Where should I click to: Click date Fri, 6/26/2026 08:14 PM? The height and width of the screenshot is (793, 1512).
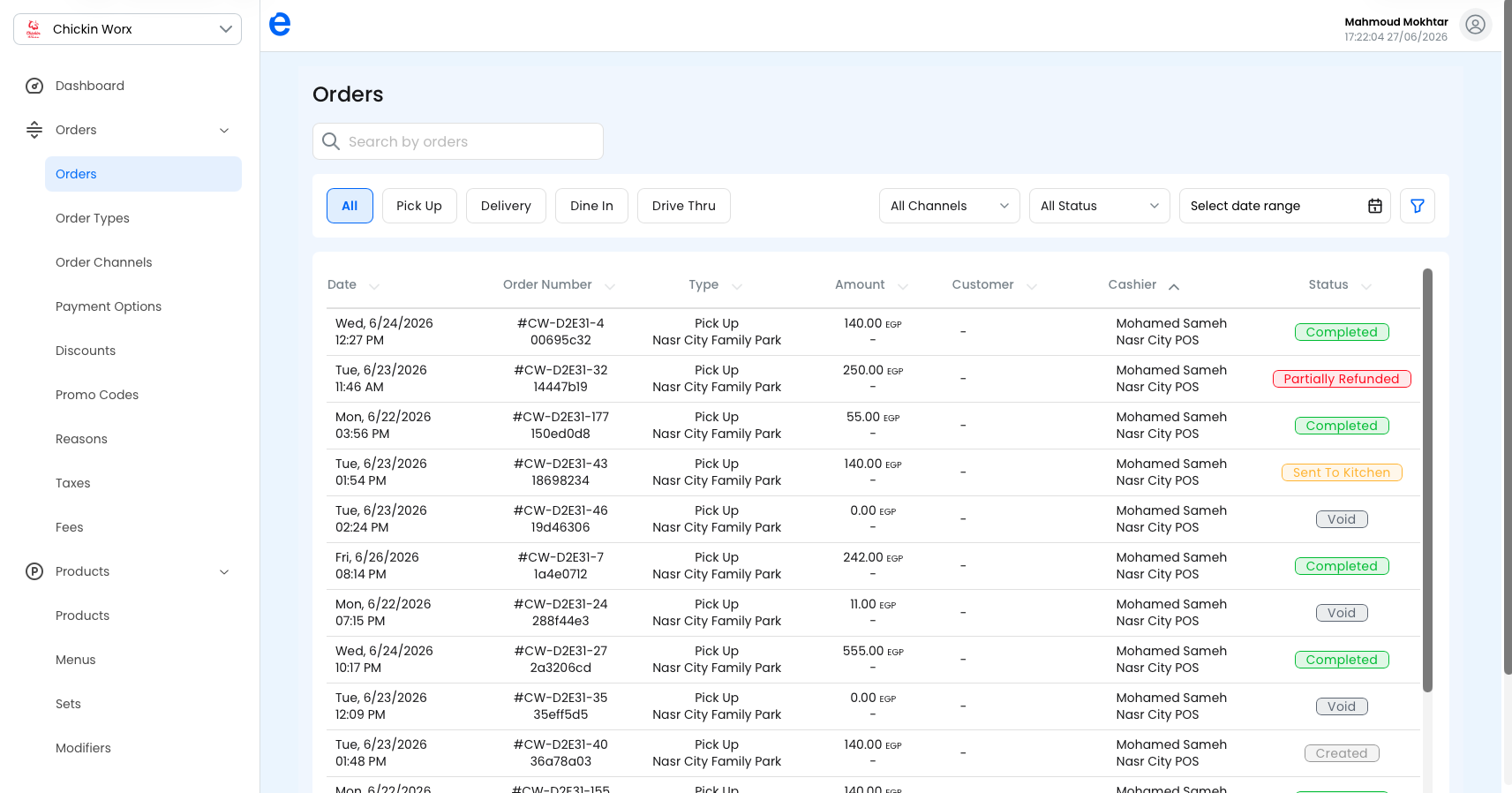click(x=377, y=566)
